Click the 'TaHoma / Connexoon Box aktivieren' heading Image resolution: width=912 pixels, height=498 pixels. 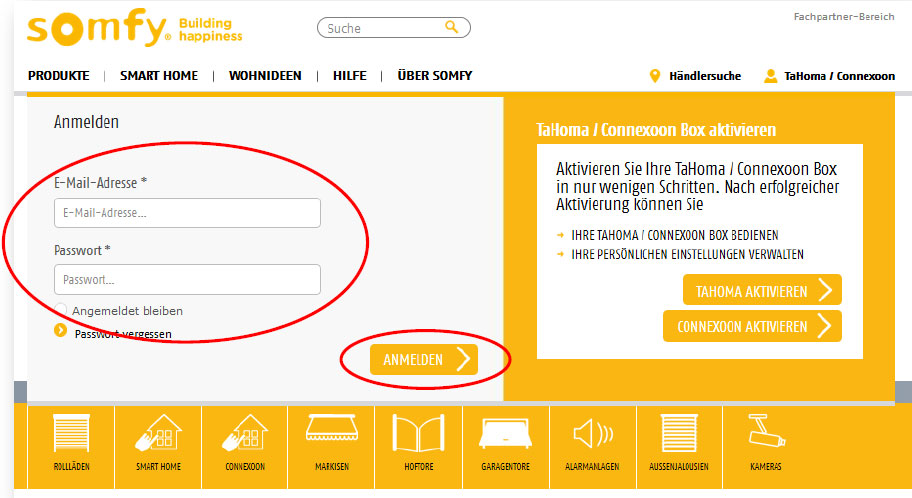click(x=656, y=130)
